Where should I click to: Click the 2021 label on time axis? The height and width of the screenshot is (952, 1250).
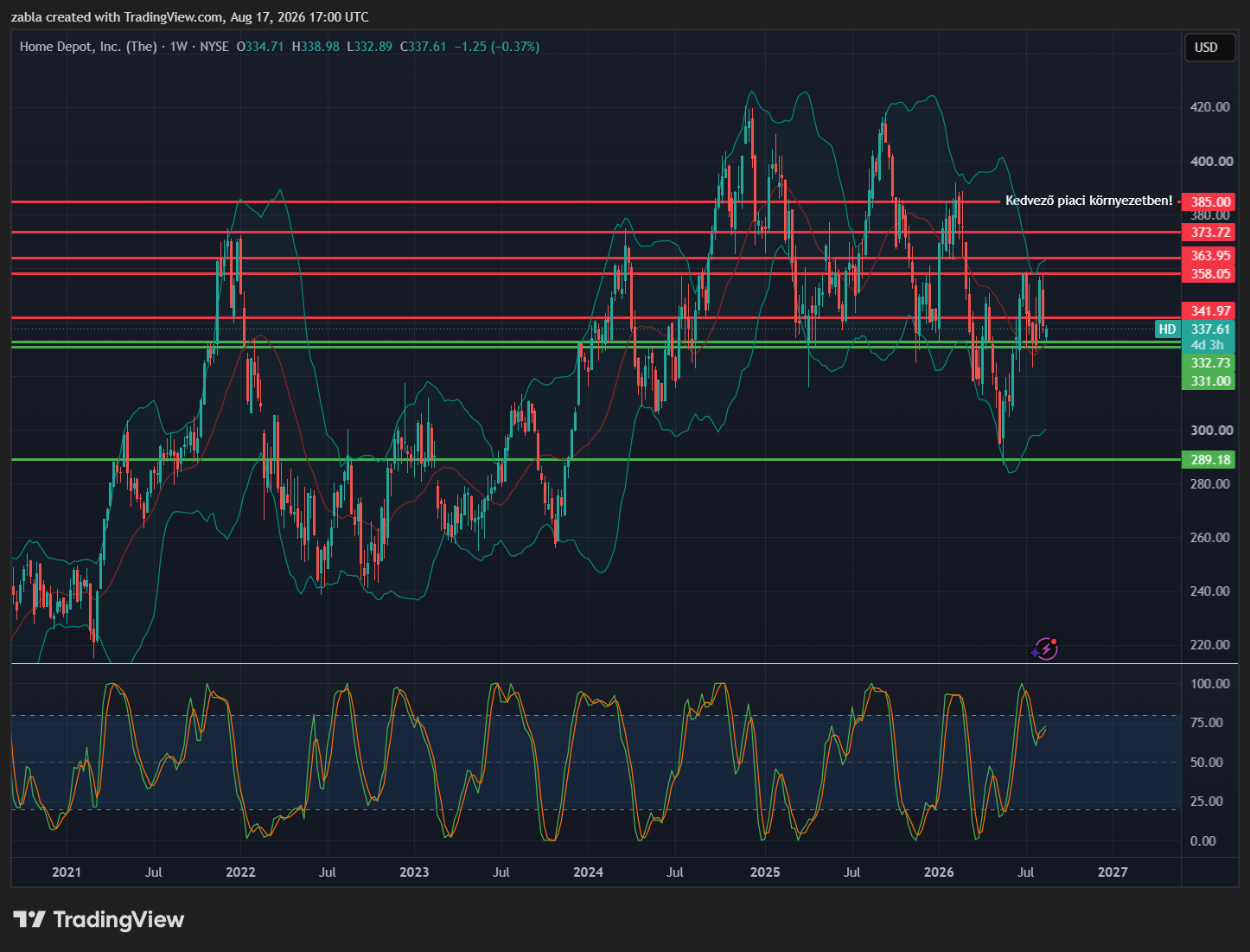point(67,872)
